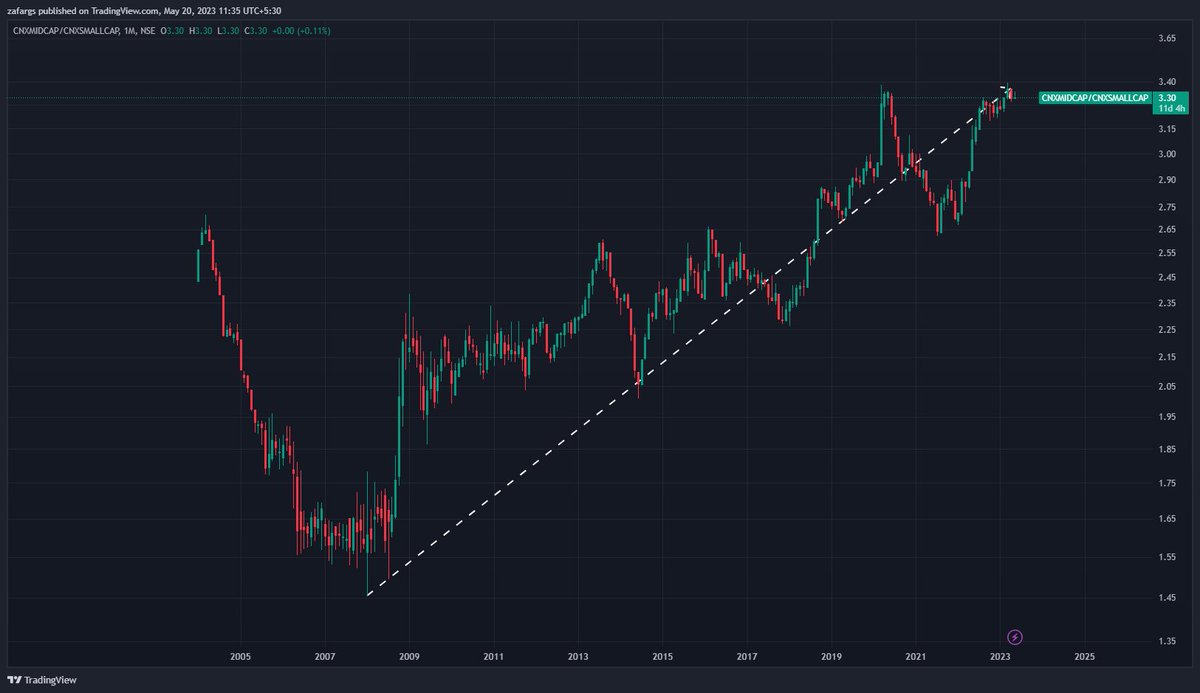Click the 1.75 price axis label
Viewport: 1200px width, 693px height.
[x=1166, y=483]
